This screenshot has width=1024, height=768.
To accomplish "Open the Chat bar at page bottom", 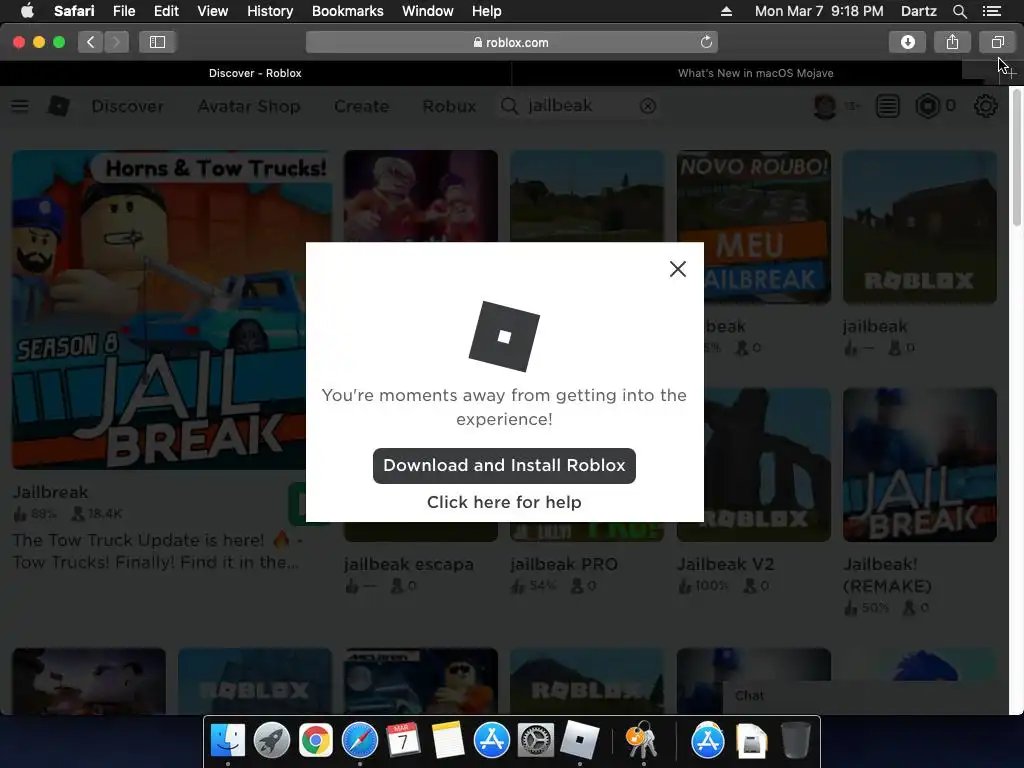I will [866, 696].
